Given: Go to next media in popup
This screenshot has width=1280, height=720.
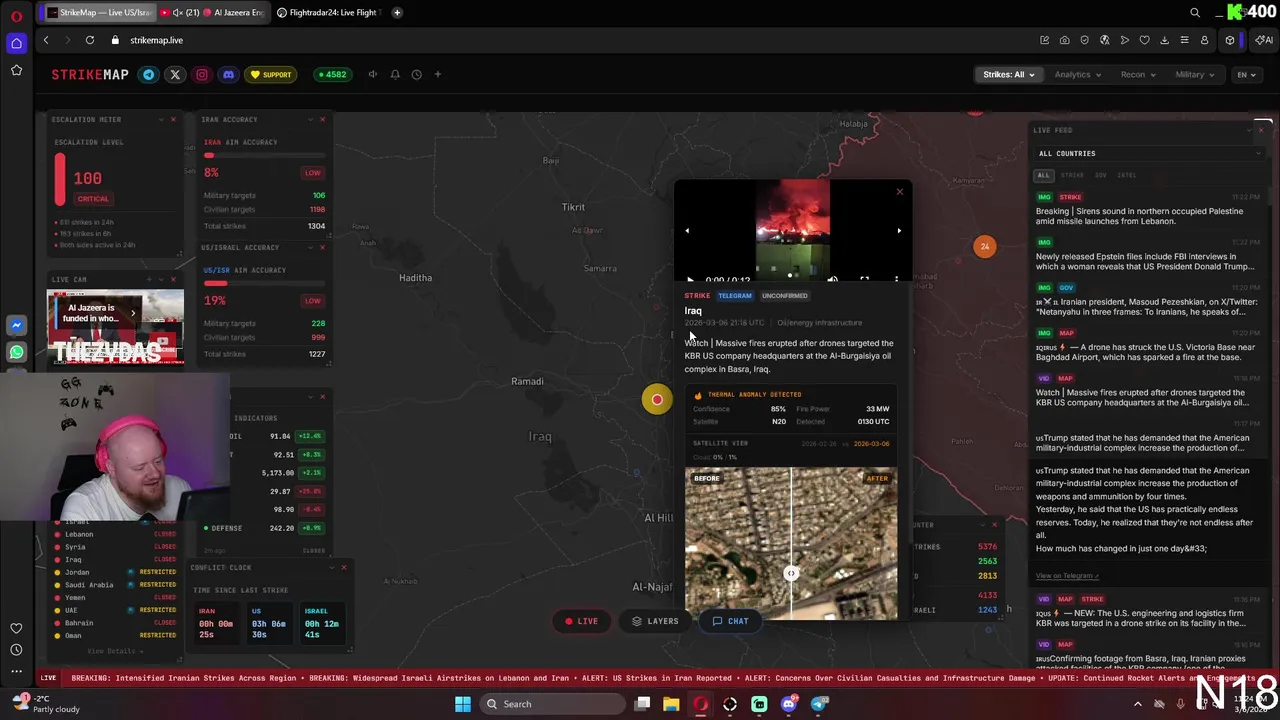Looking at the screenshot, I should 898,231.
